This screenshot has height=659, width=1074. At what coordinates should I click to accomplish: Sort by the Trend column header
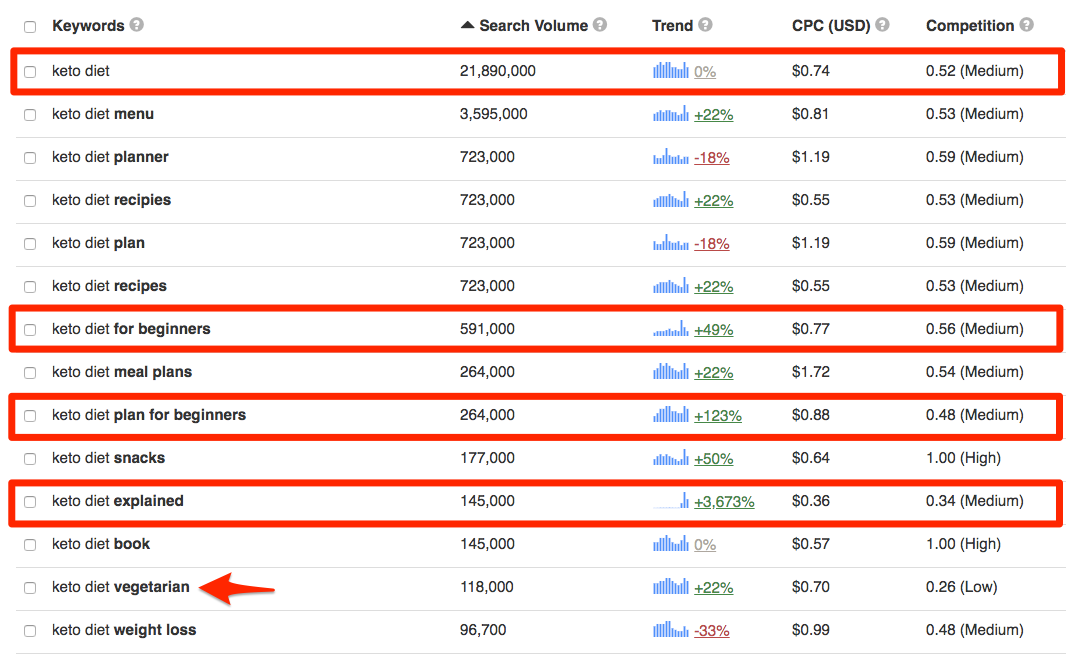672,25
